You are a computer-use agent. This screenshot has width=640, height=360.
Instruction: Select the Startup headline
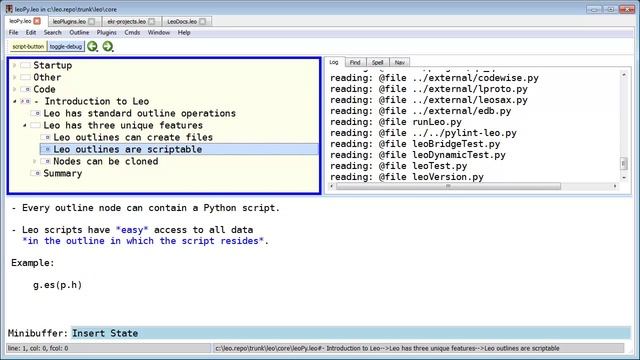pyautogui.click(x=53, y=65)
